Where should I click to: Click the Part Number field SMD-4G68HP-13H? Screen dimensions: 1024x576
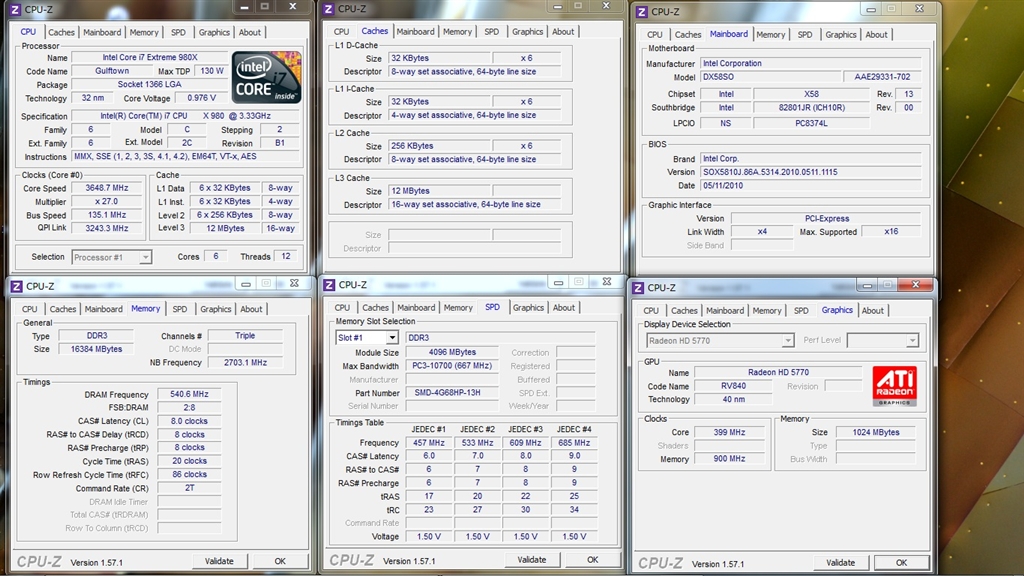[x=448, y=393]
